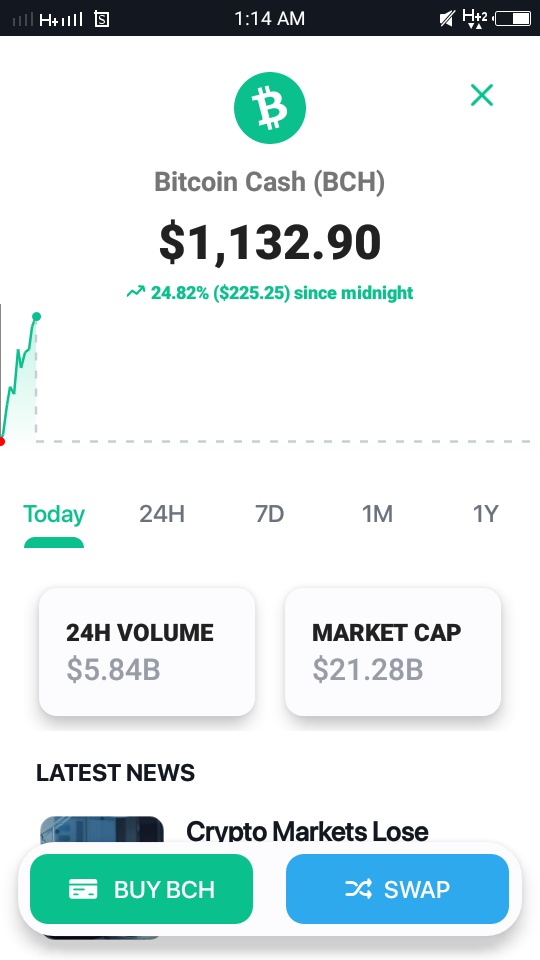Tap the BUY BCH button
The height and width of the screenshot is (960, 540).
(x=141, y=889)
